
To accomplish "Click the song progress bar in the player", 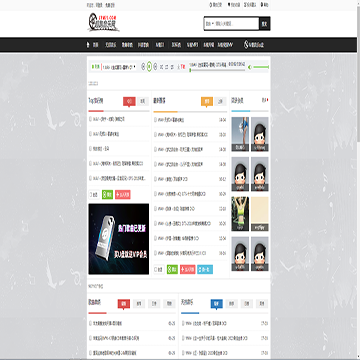I will click(x=217, y=70).
